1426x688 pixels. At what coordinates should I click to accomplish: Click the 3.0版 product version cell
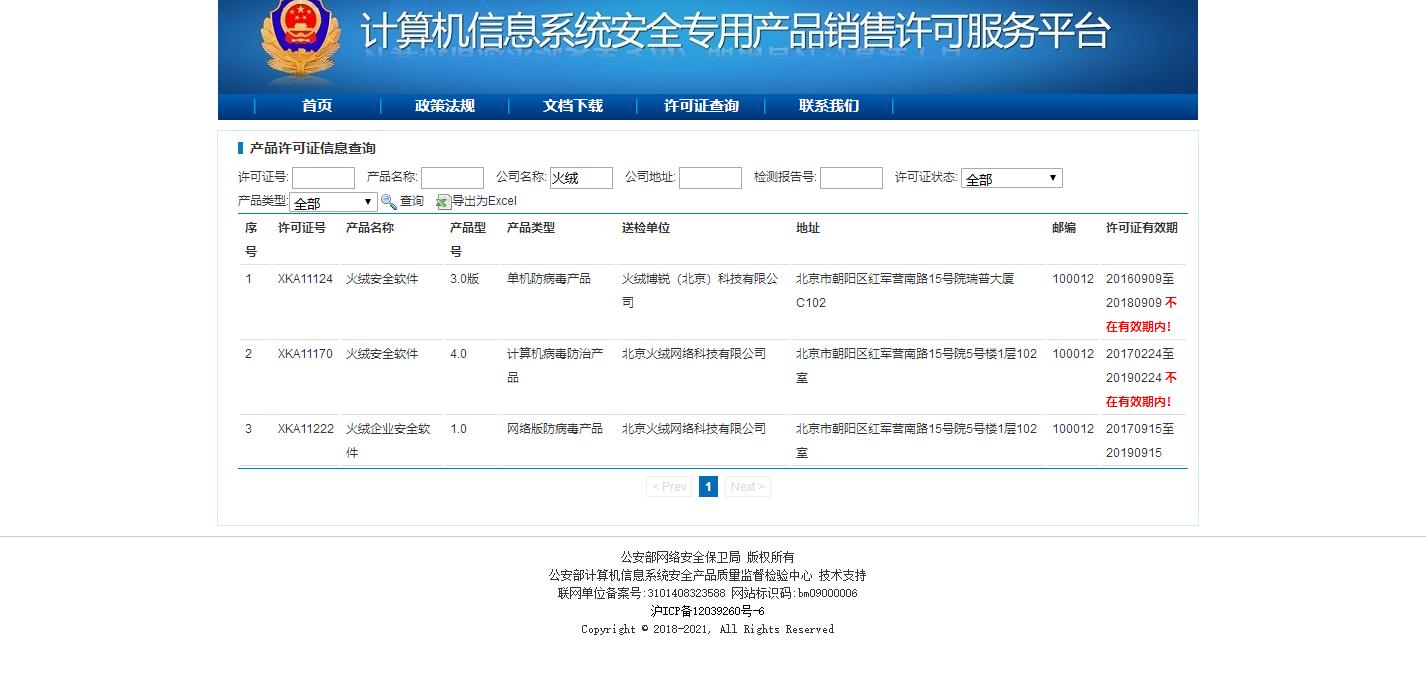tap(464, 279)
